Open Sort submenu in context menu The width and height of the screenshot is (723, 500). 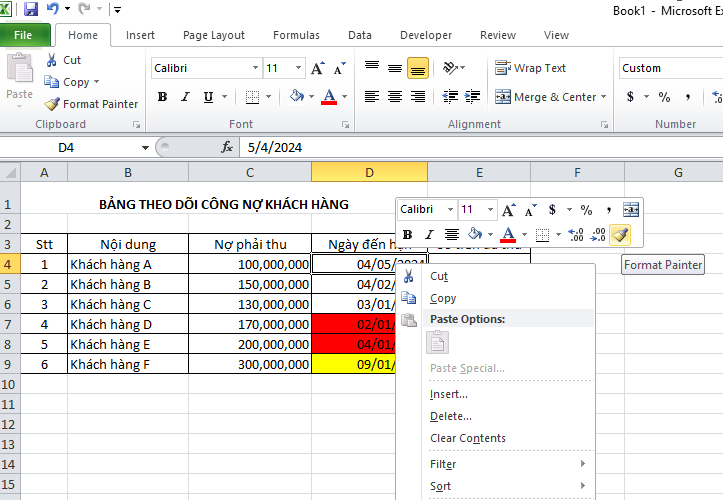496,486
